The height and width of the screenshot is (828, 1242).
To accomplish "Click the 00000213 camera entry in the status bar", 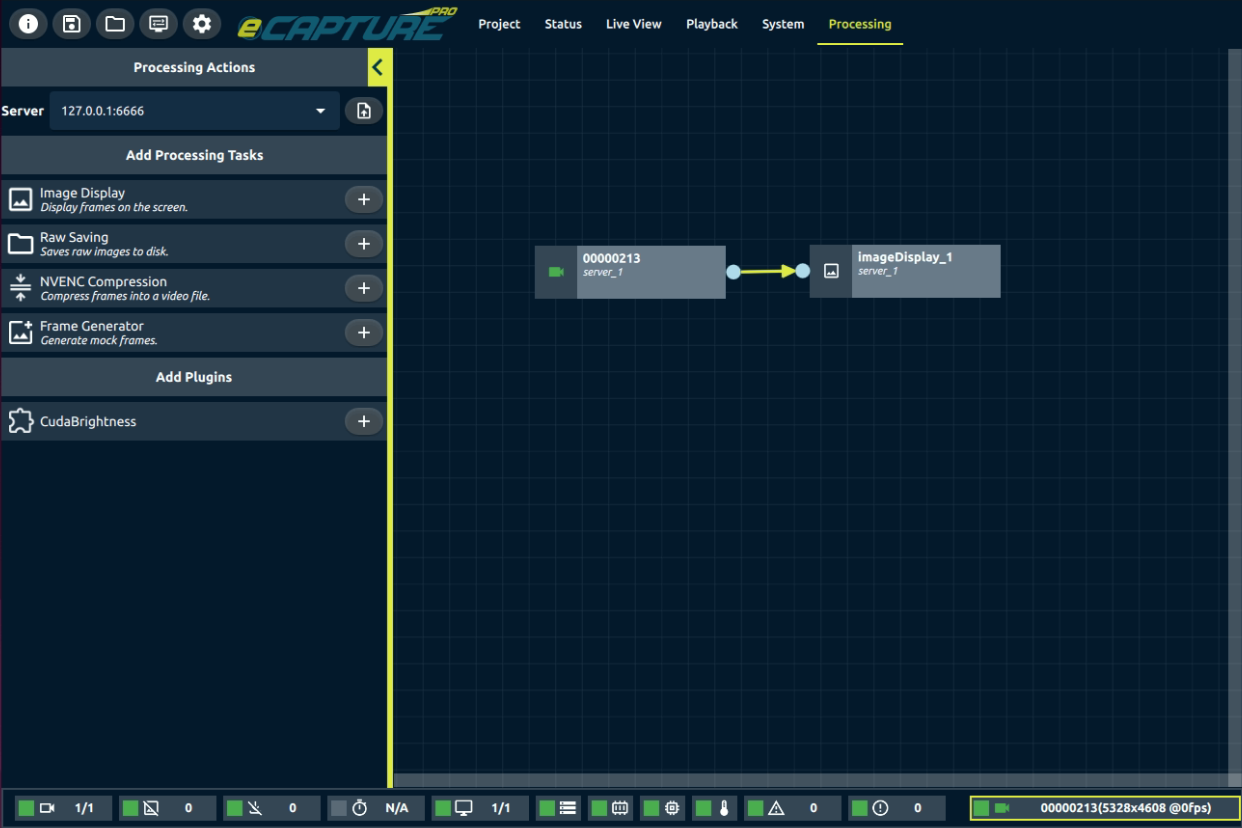I will (1098, 807).
